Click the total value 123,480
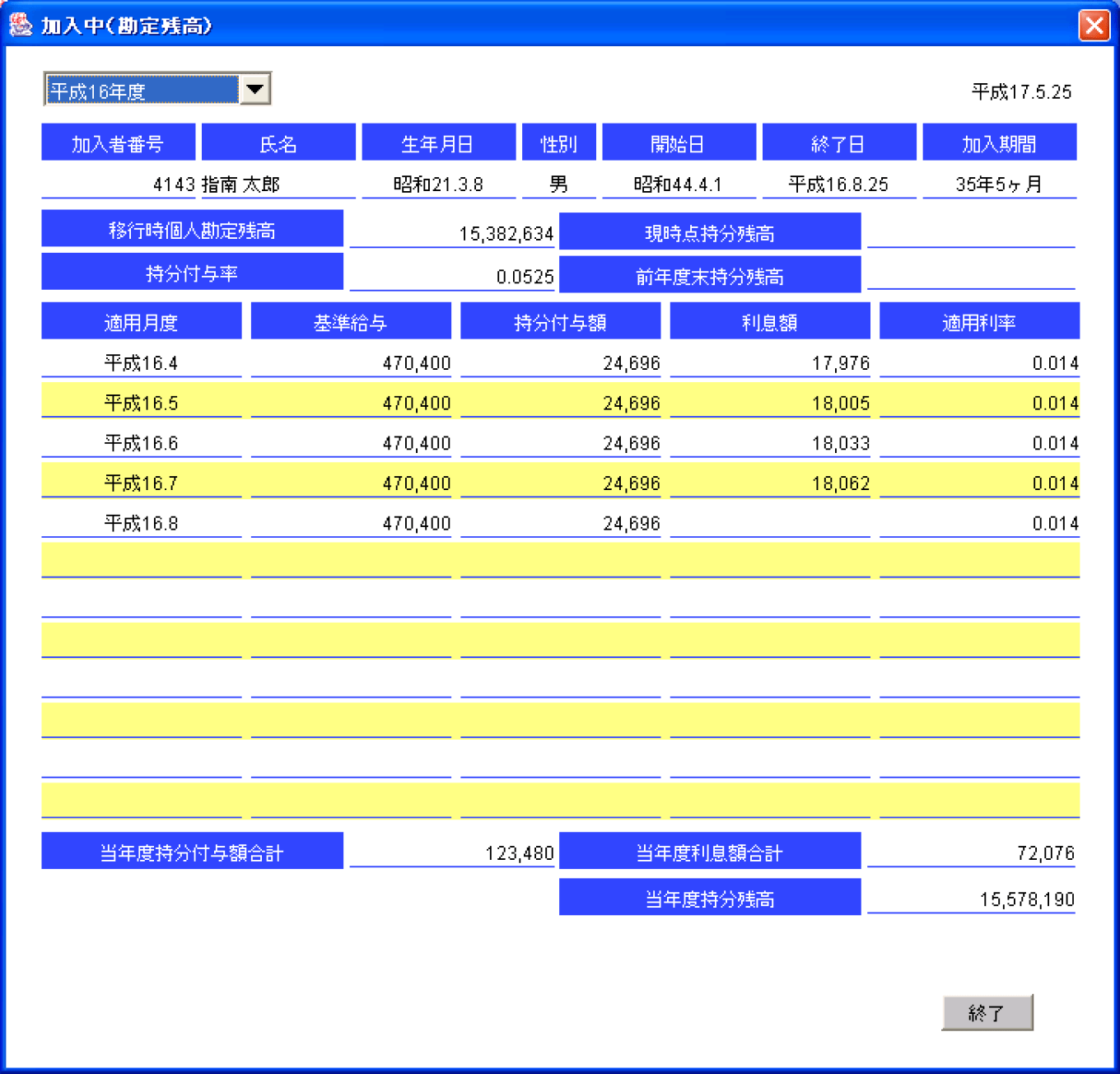The image size is (1120, 1074). pos(520,853)
